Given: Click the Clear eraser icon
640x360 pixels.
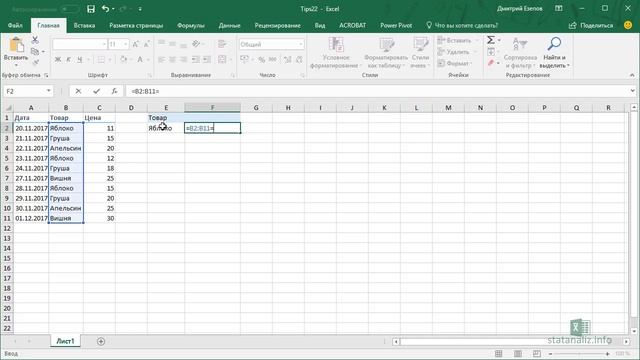Looking at the screenshot, I should [x=491, y=62].
